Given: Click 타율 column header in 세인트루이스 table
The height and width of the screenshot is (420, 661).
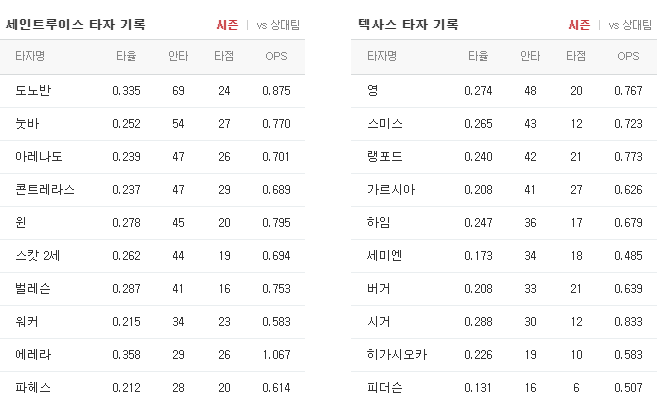Looking at the screenshot, I should [126, 56].
